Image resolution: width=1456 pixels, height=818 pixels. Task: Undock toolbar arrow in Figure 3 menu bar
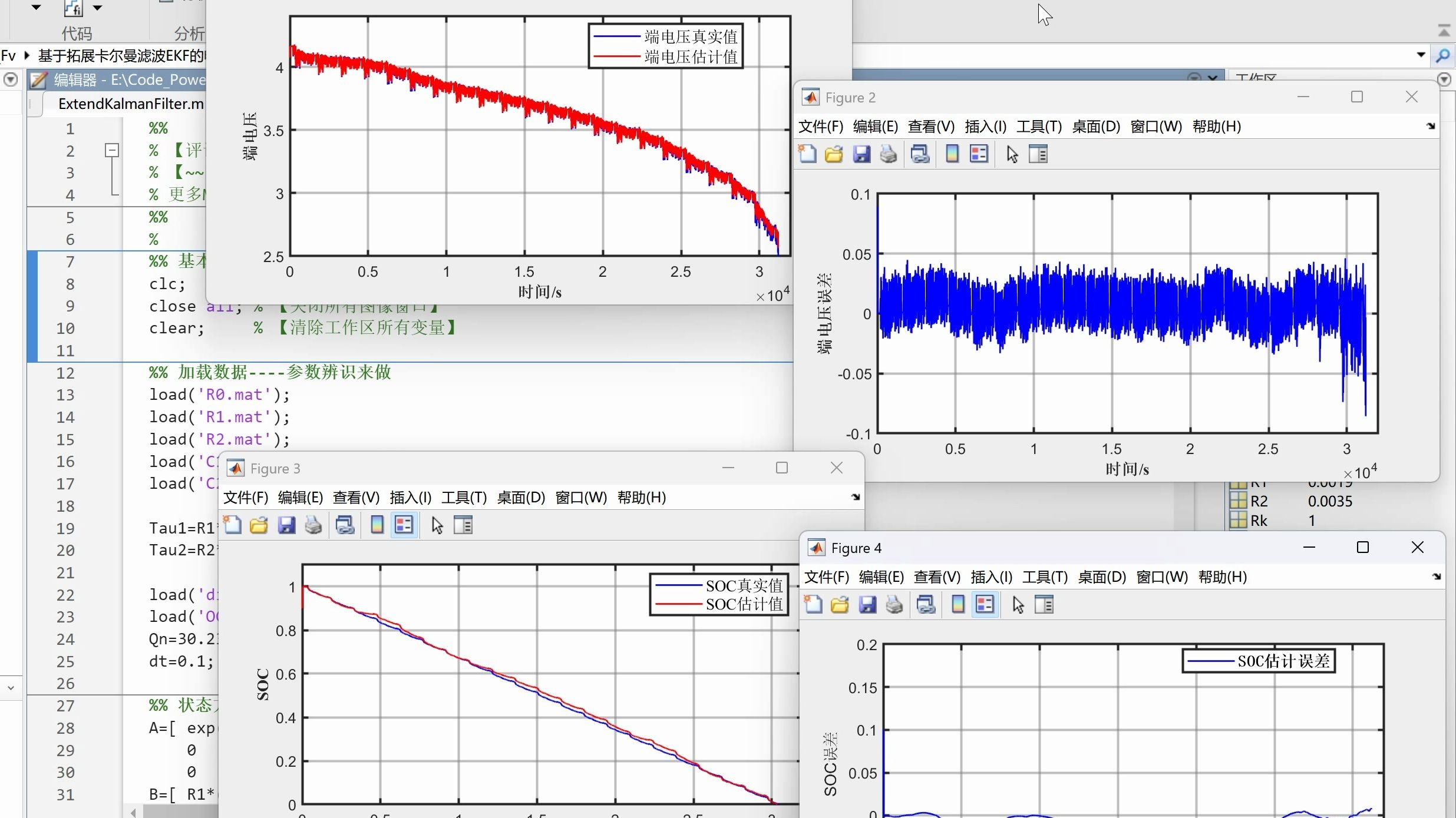(856, 497)
